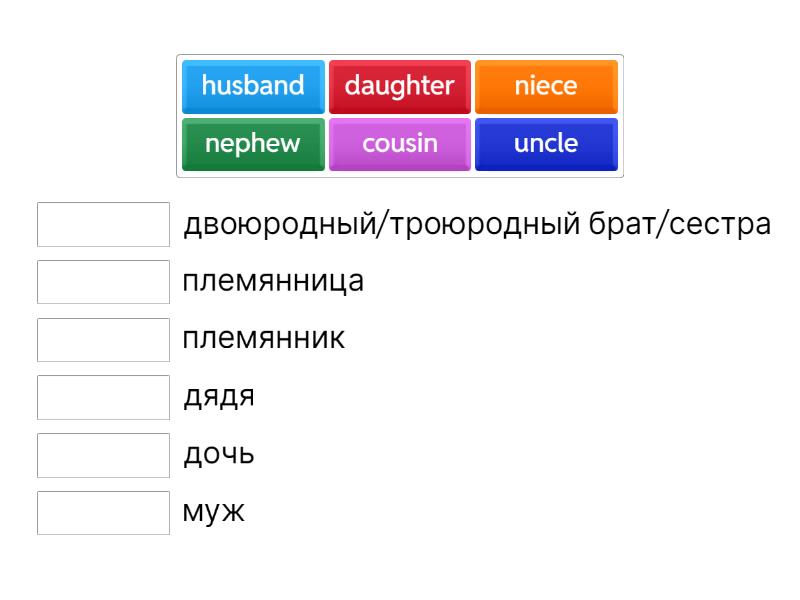Choose the answer box next to 'дядя'

(104, 397)
